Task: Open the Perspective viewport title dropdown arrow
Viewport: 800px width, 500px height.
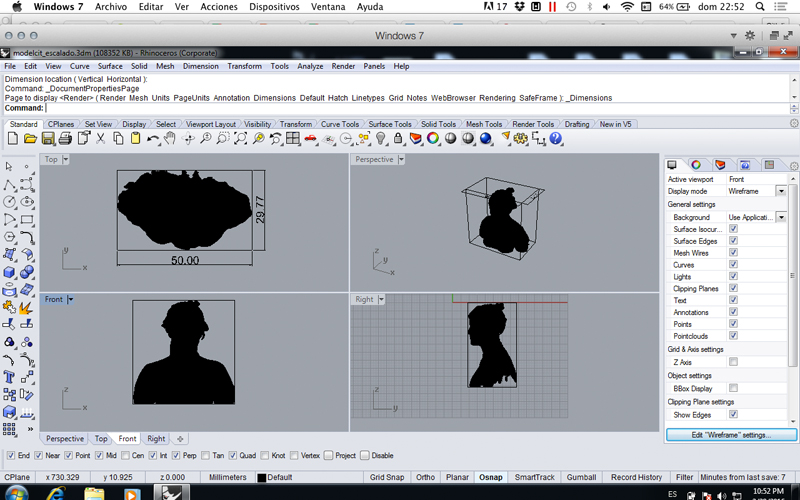Action: coord(401,159)
